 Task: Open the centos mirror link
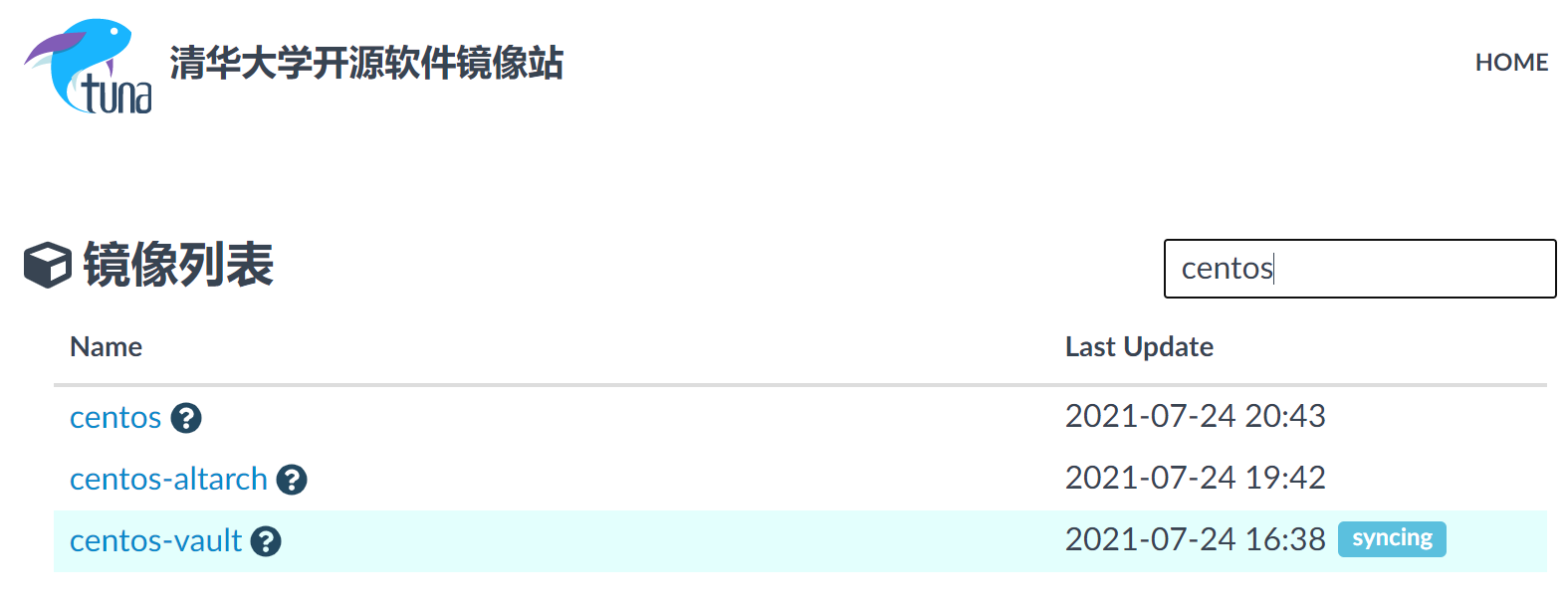(x=114, y=417)
